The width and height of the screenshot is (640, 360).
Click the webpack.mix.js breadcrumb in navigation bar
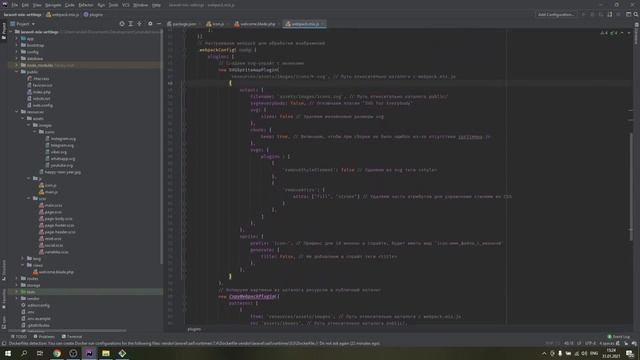point(62,15)
